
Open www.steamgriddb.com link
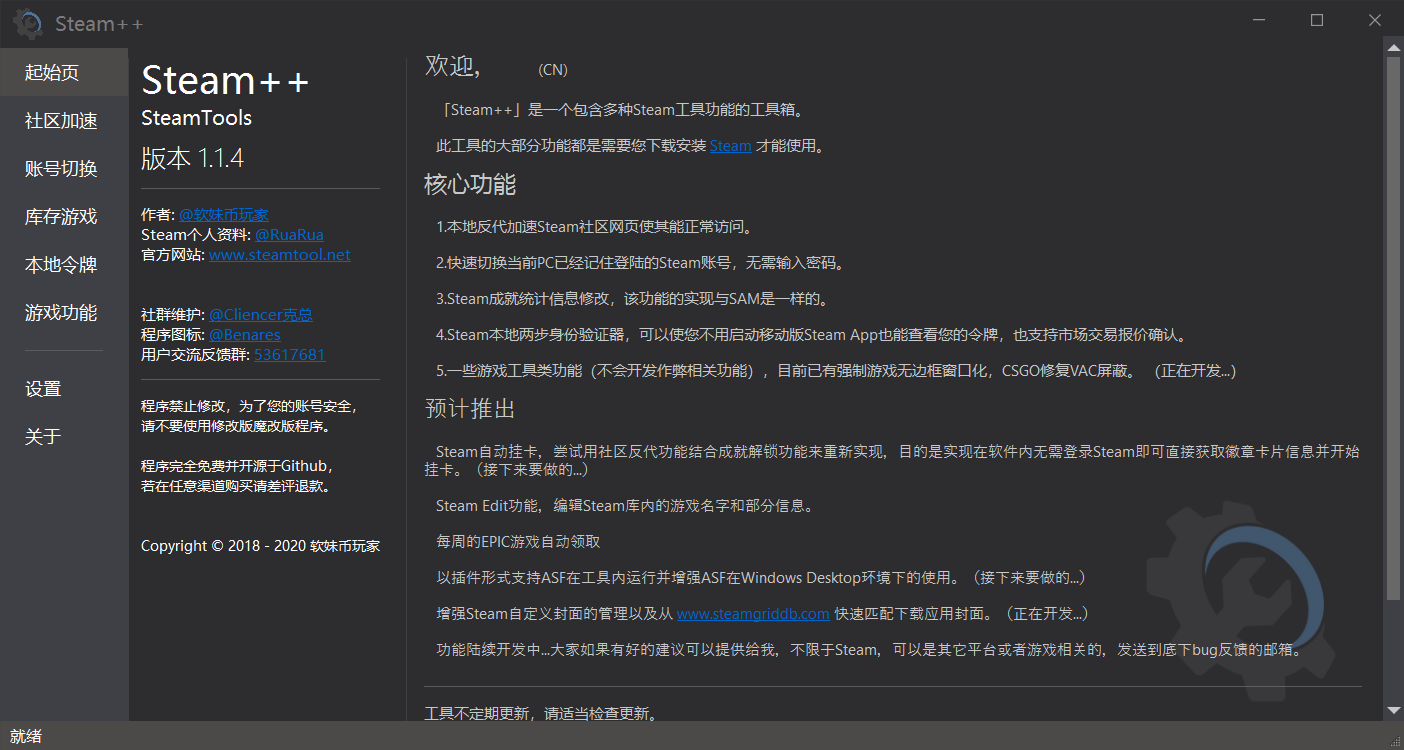[753, 613]
